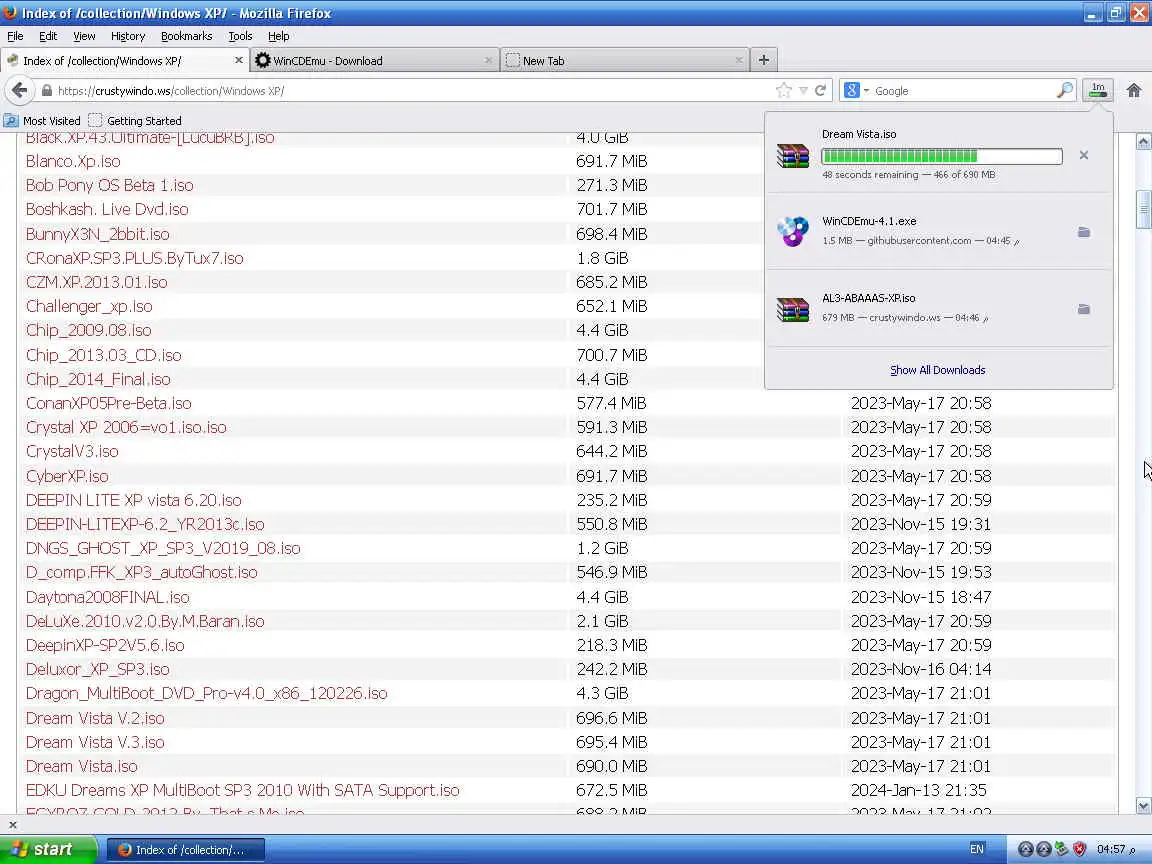Image resolution: width=1152 pixels, height=864 pixels.
Task: Download Bob Pony OS Beta 1.iso
Action: click(x=109, y=185)
